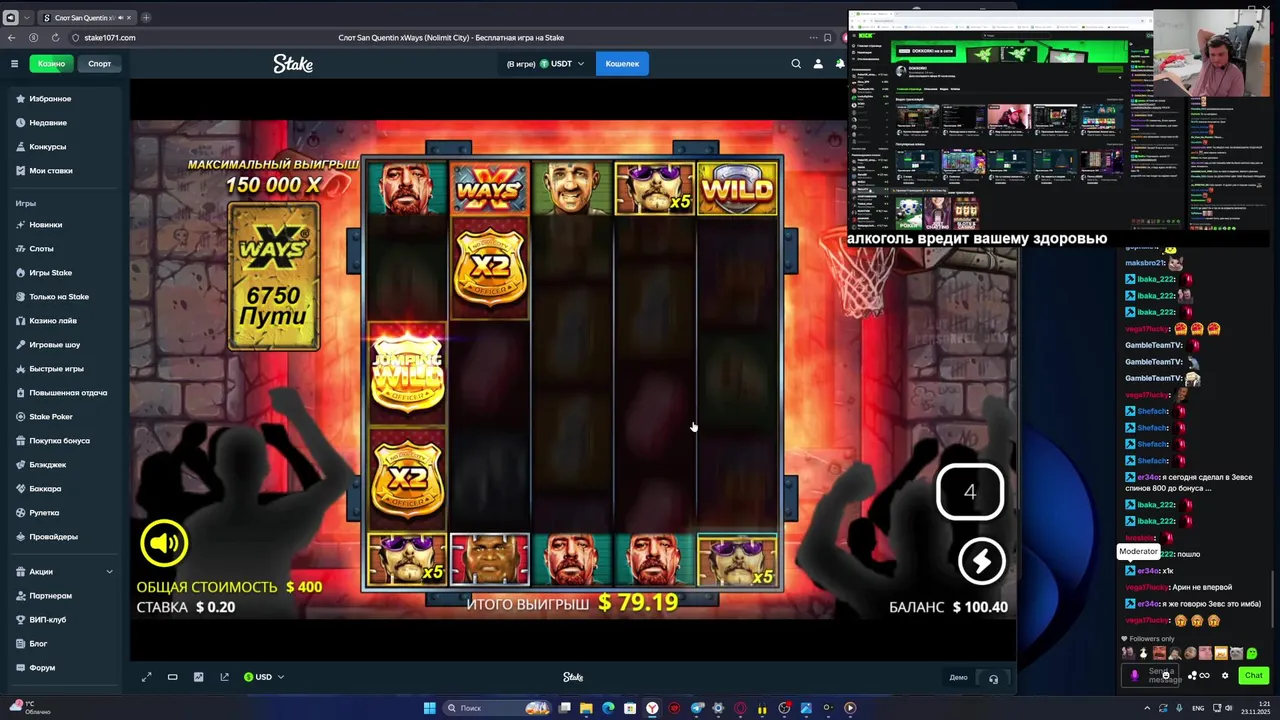This screenshot has width=1280, height=720.
Task: Open File Explorer from taskbar
Action: coord(586,708)
